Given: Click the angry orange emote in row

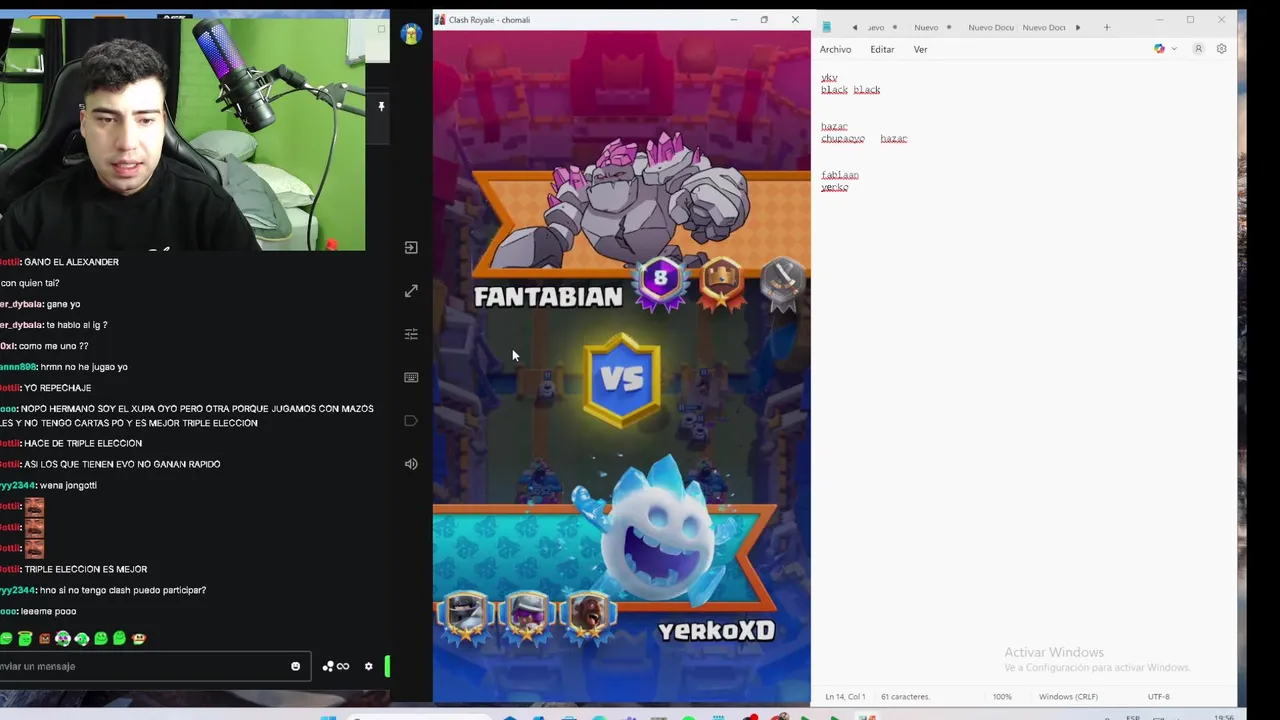Looking at the screenshot, I should tap(44, 638).
